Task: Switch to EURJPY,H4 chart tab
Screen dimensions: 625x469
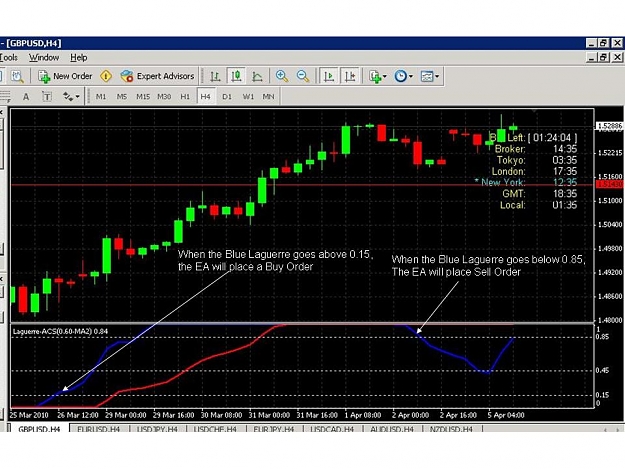Action: tap(273, 428)
